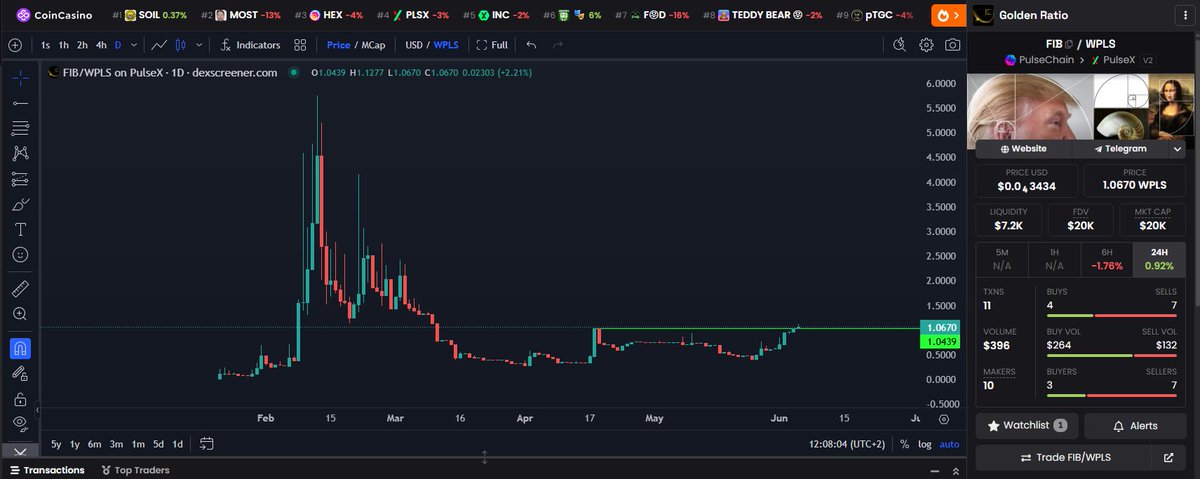Copy FIB token address icon
Screen dimensions: 1200x479
click(1069, 44)
